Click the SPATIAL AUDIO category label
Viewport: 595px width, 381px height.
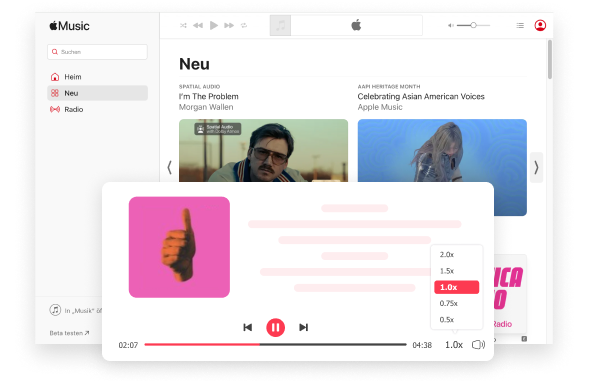pos(200,87)
